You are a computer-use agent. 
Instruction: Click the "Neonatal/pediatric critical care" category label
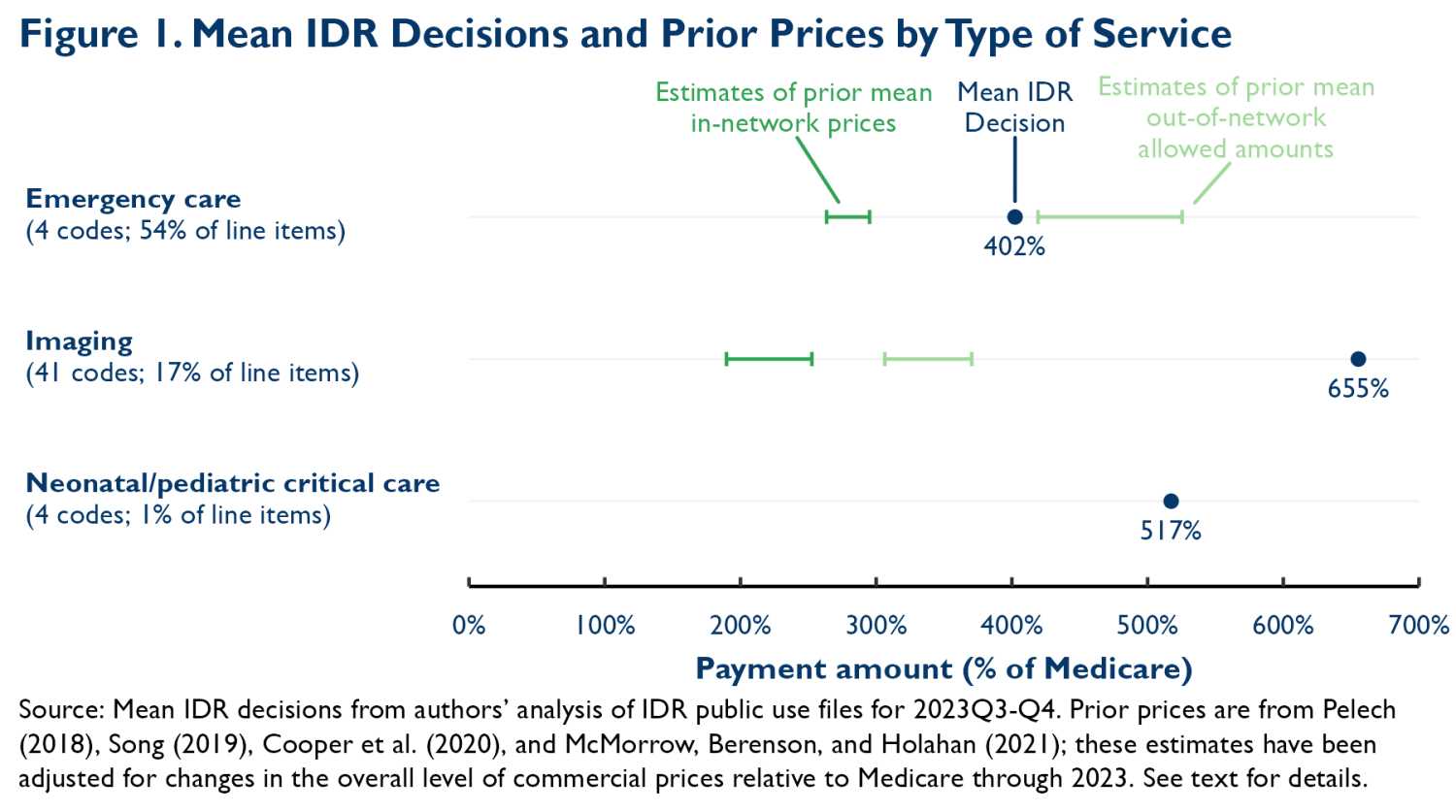point(233,483)
